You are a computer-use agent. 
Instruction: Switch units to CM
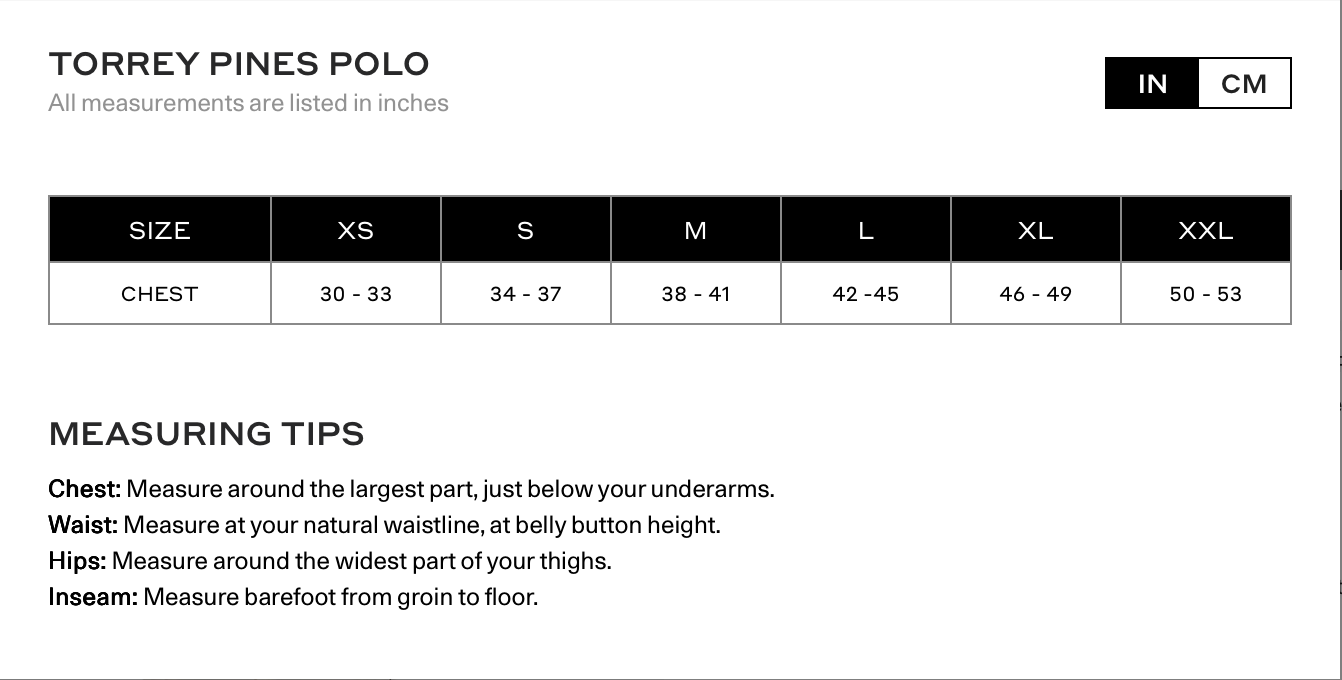(x=1244, y=83)
